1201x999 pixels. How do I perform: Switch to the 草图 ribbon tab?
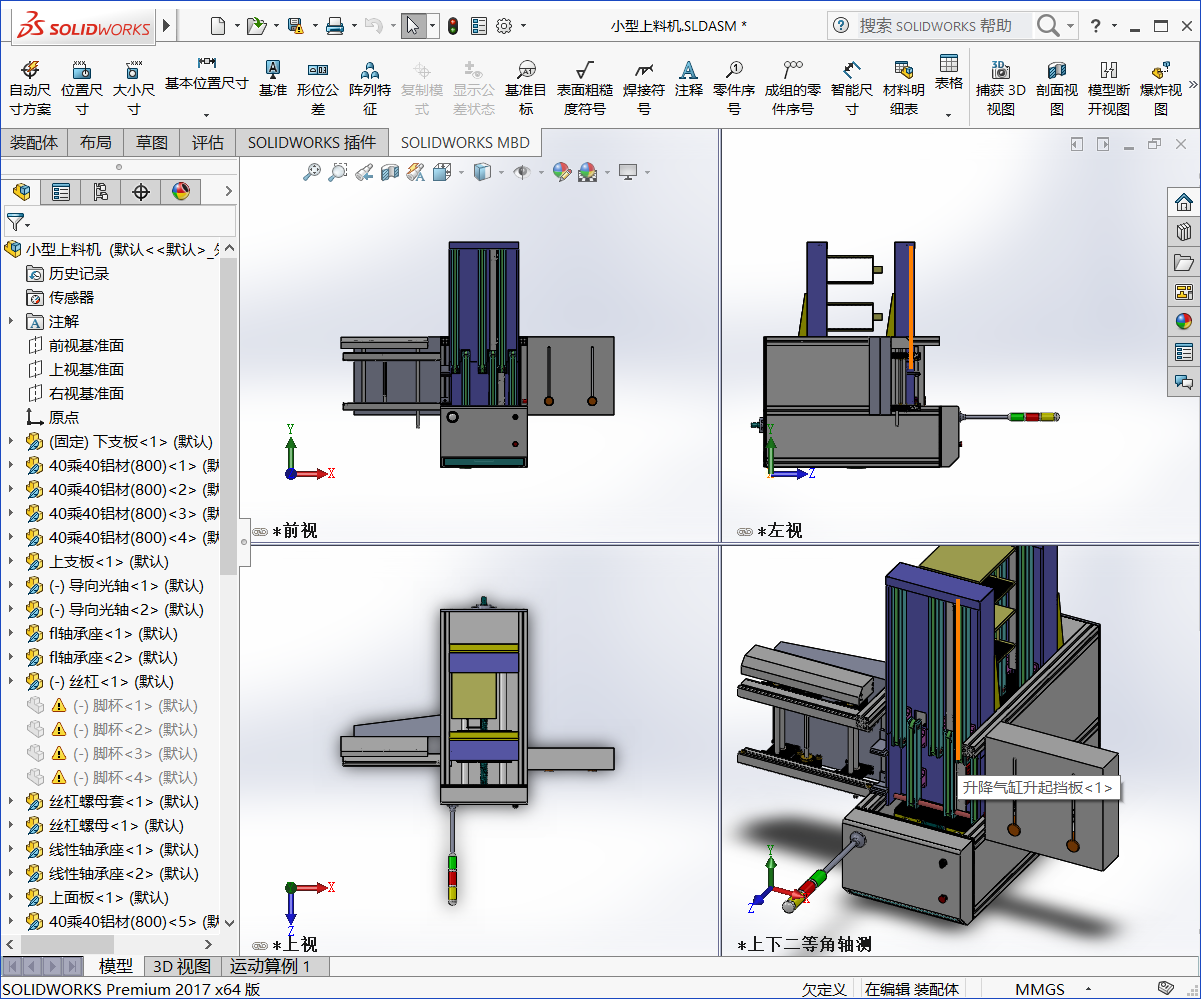point(152,142)
